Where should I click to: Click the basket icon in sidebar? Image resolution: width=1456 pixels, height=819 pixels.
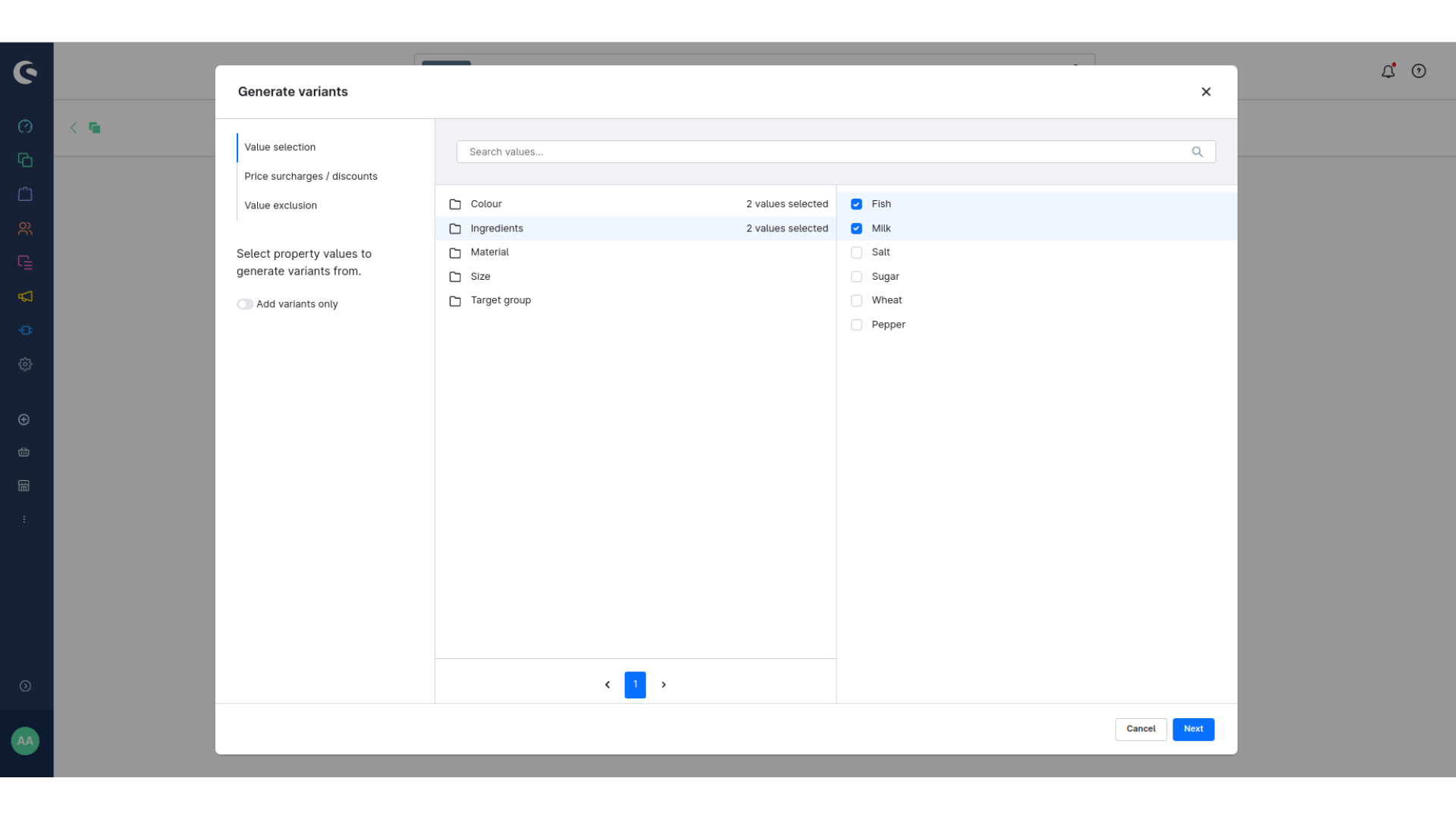pyautogui.click(x=24, y=453)
